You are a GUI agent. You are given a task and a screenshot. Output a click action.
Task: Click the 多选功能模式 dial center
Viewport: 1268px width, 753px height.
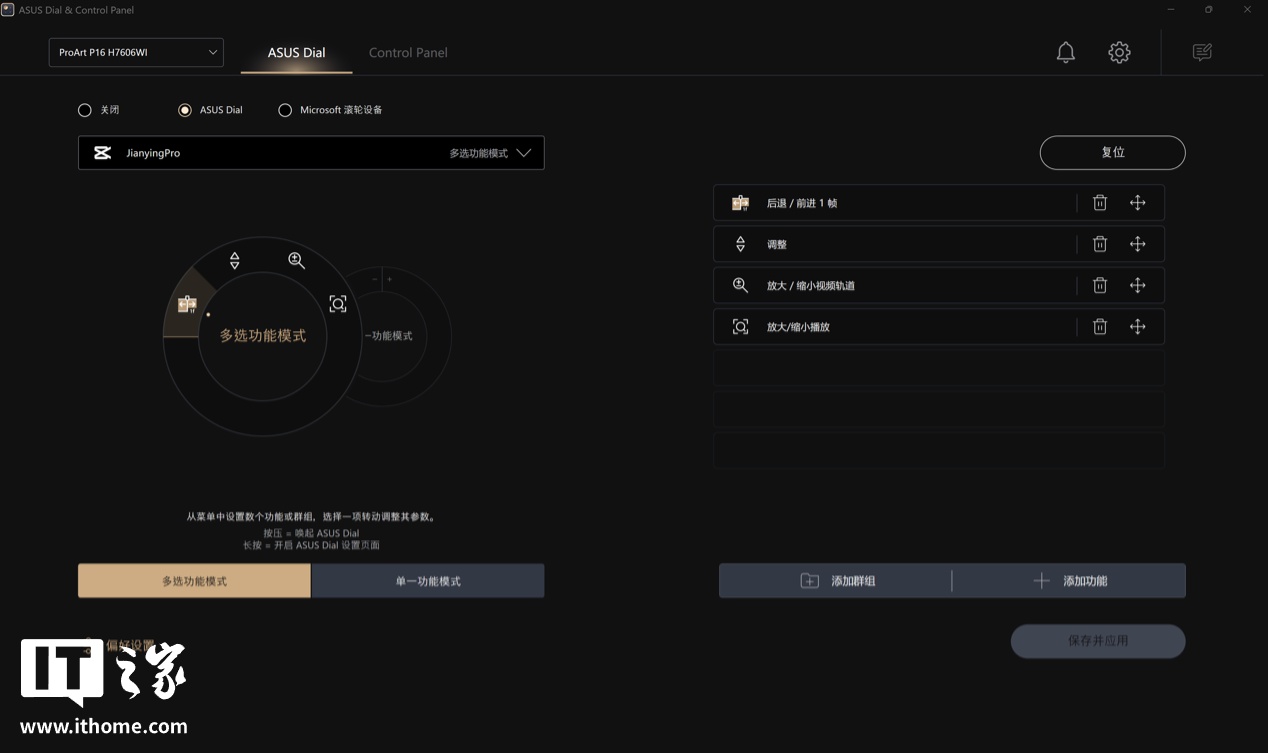coord(263,336)
